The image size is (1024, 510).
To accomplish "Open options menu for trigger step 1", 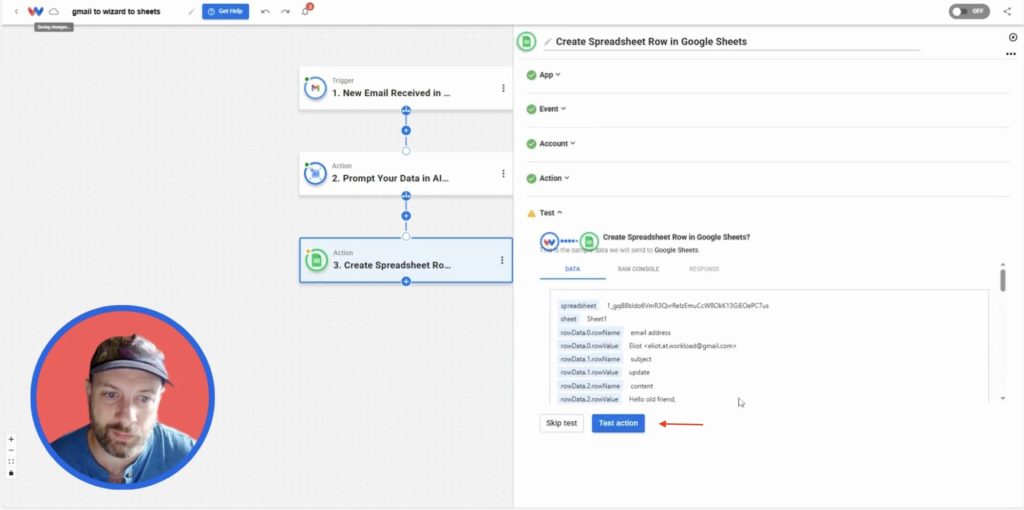I will tap(503, 88).
